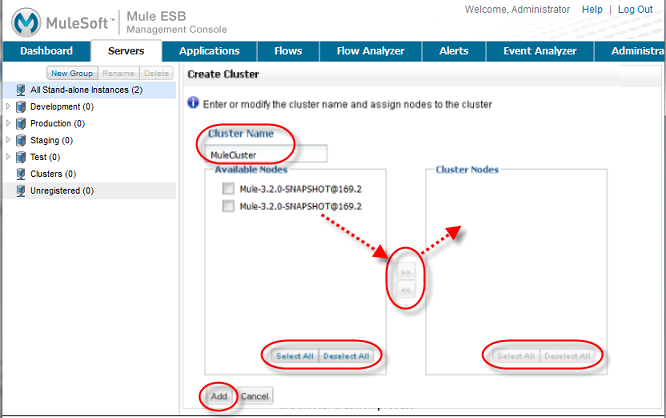
Task: Click the Unregistered server icon
Action: 21,191
